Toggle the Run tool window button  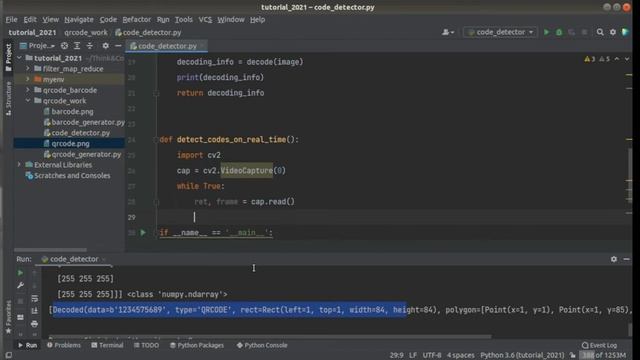click(27, 345)
